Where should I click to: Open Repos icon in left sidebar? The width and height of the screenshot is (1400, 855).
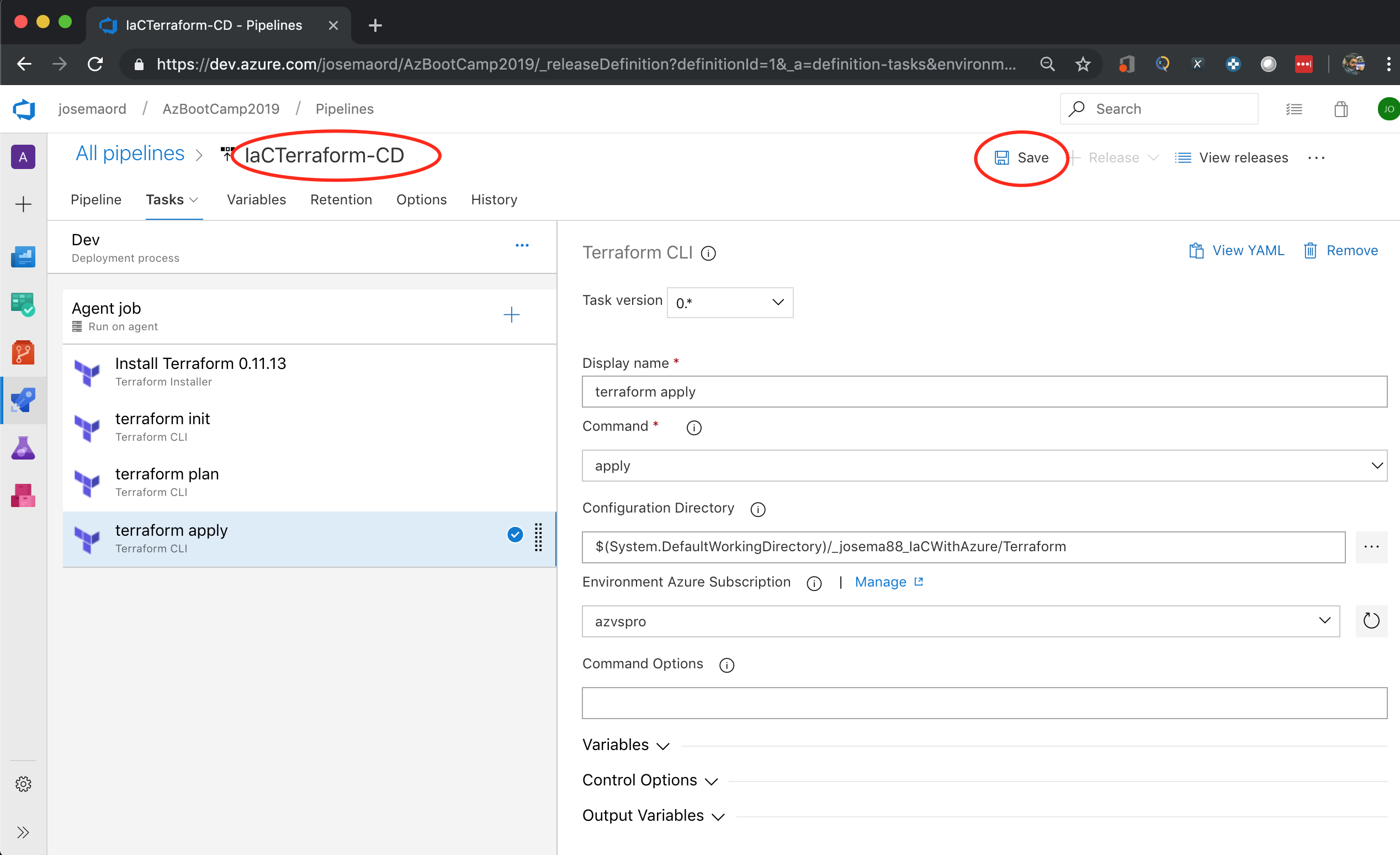[23, 352]
